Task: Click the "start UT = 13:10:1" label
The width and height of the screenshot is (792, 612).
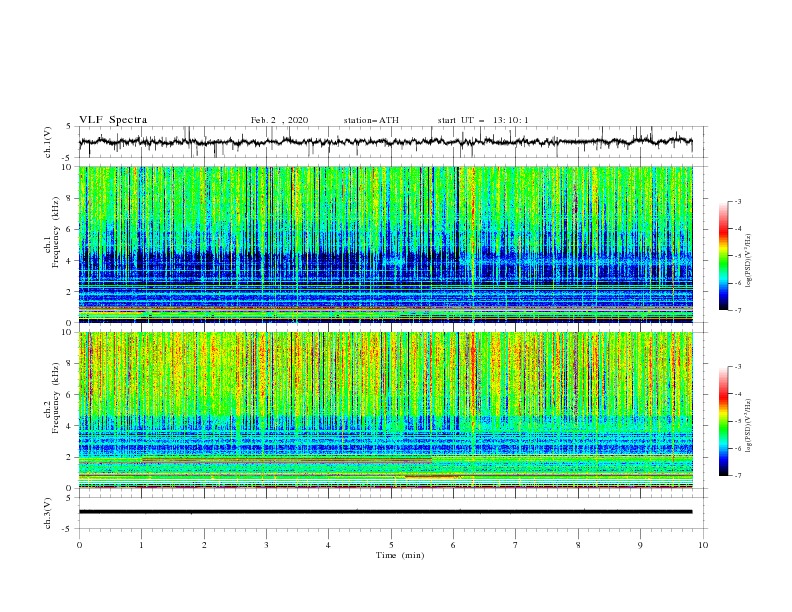Action: pyautogui.click(x=483, y=120)
